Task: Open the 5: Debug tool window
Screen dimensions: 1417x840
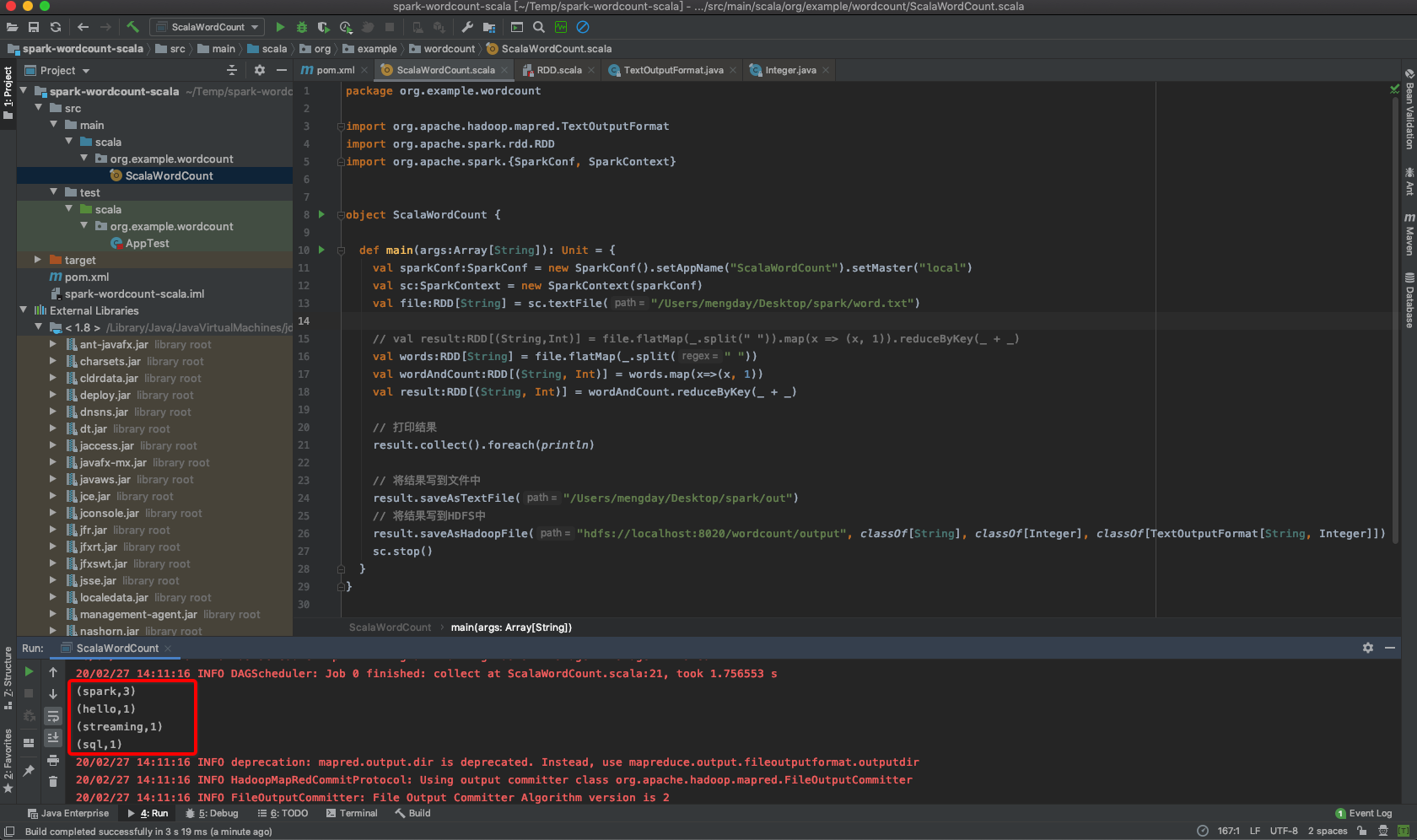Action: [x=212, y=814]
